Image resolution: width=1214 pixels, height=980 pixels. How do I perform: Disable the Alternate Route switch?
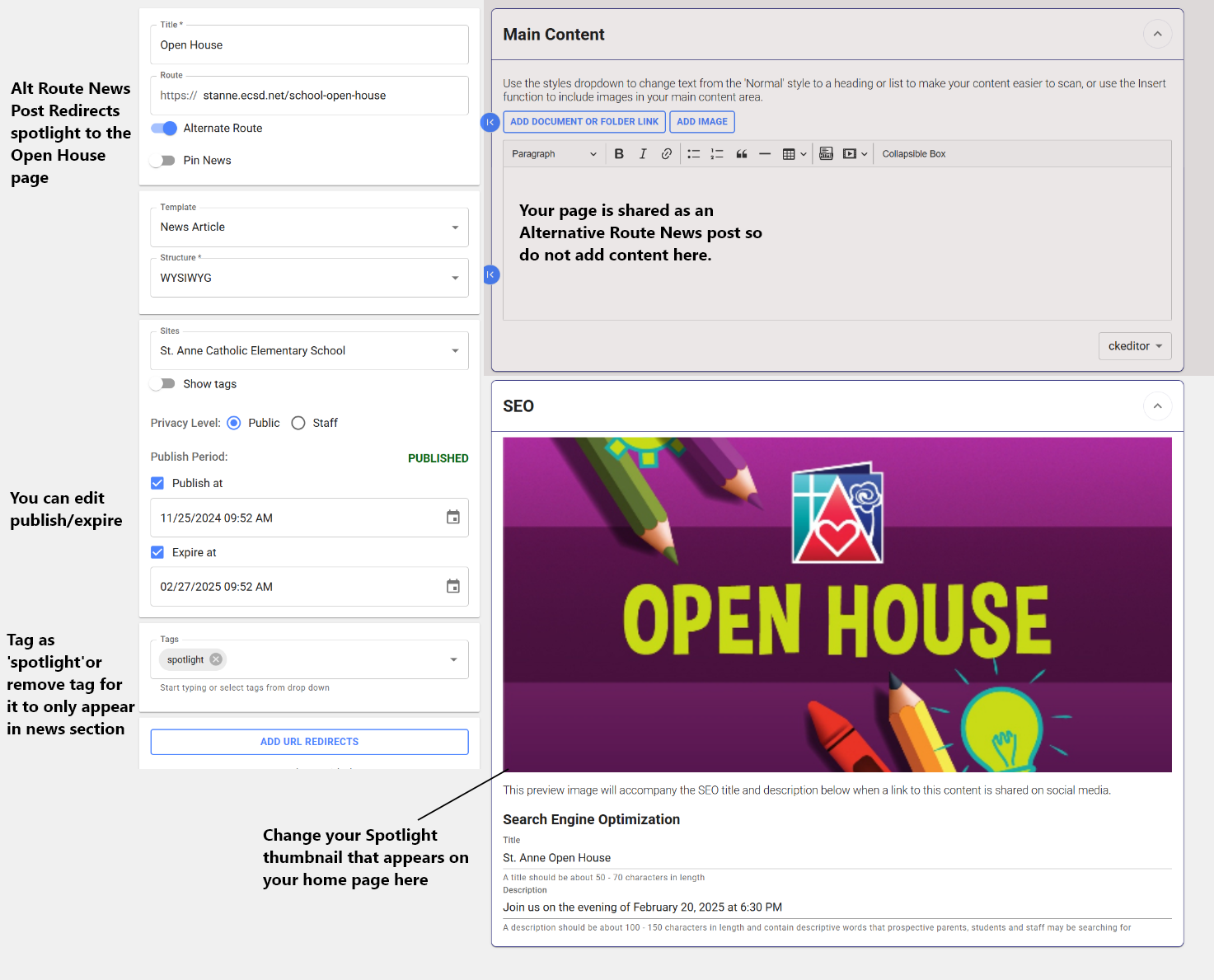coord(164,129)
